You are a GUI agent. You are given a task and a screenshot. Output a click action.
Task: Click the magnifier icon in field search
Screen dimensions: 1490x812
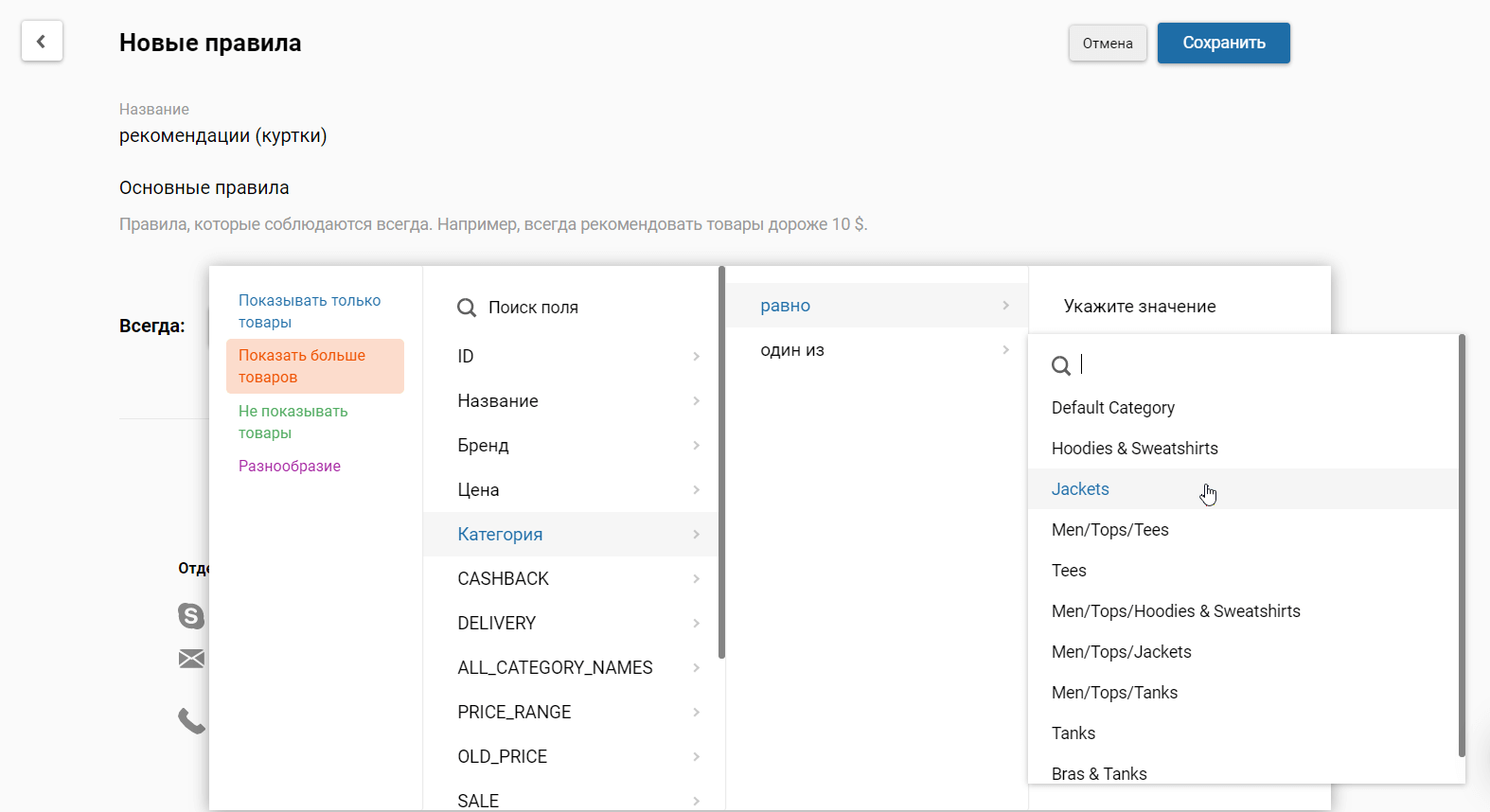tap(466, 308)
